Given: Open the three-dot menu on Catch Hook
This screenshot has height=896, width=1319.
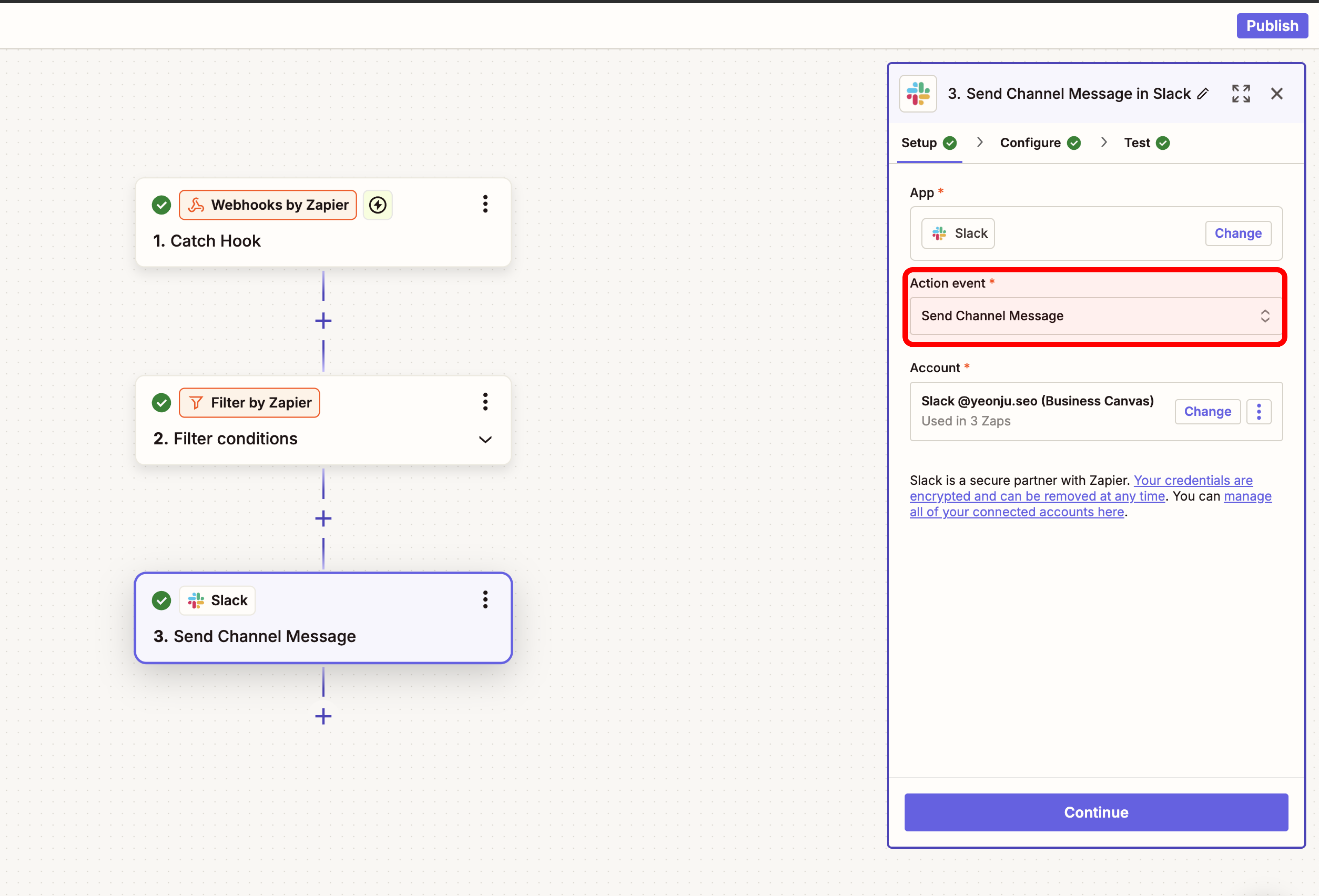Looking at the screenshot, I should point(485,204).
